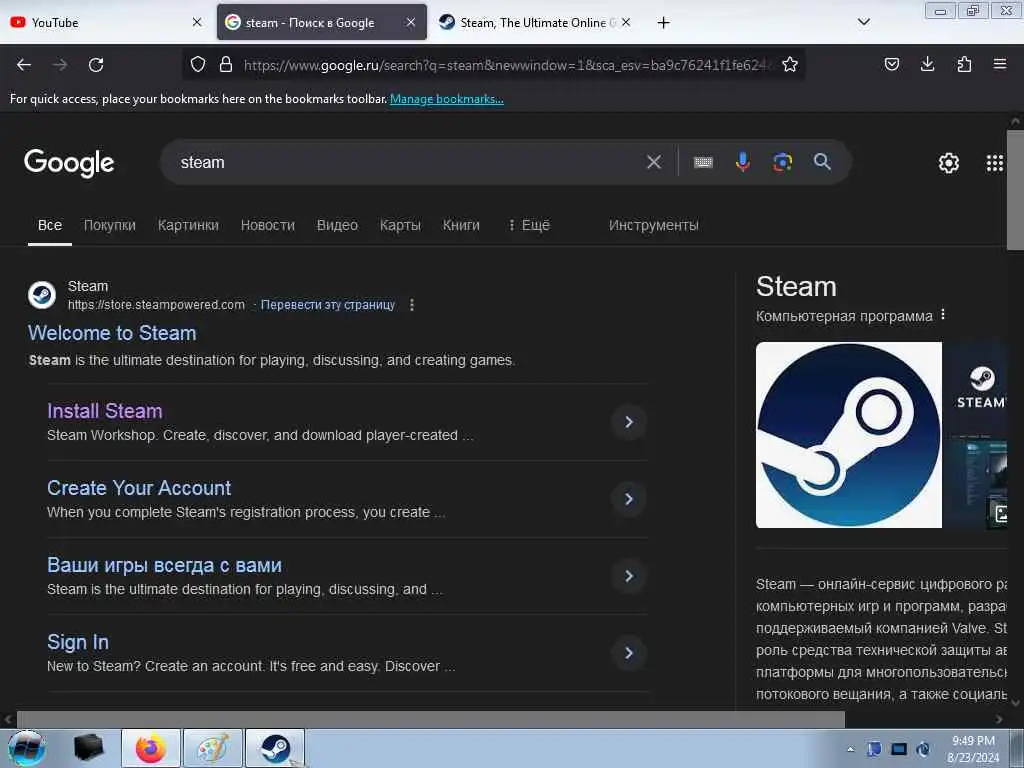
Task: Open the Firefox hamburger menu
Action: point(1000,64)
